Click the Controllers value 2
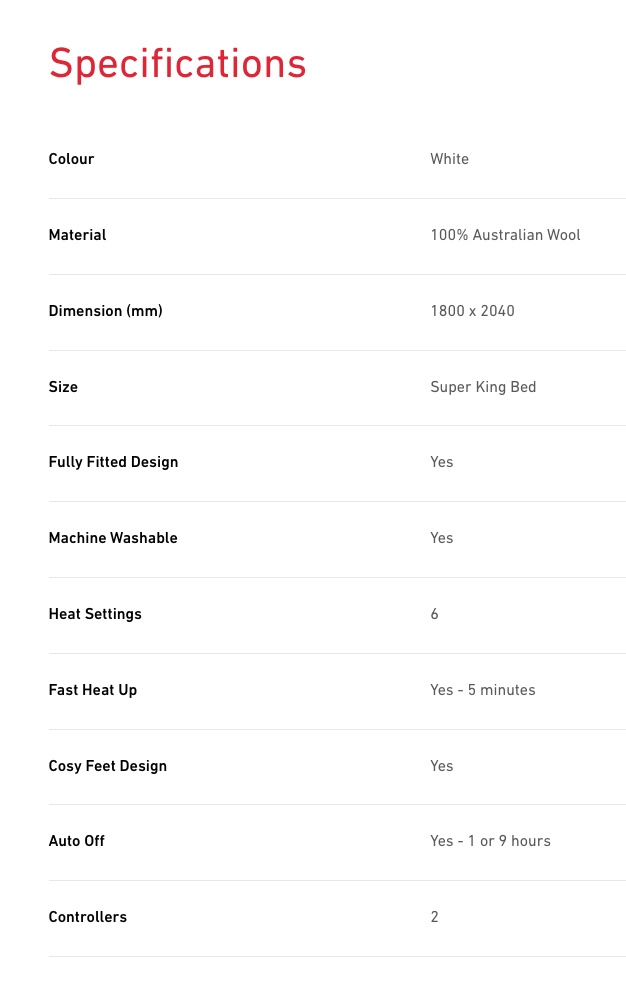Viewport: 626px width, 1006px height. (x=435, y=917)
